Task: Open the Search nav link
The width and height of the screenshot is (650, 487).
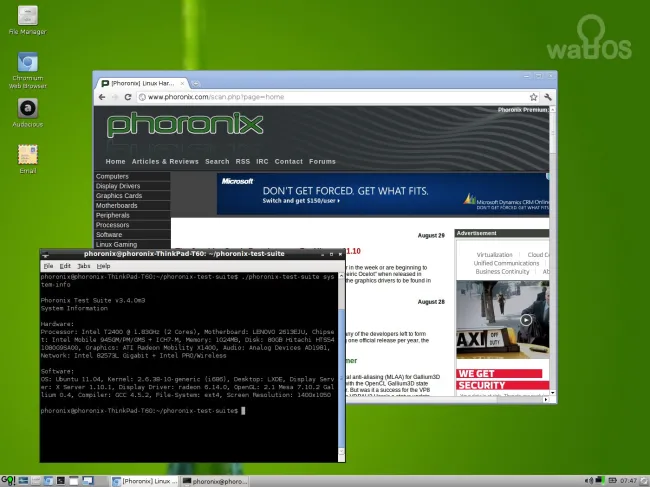Action: (217, 162)
